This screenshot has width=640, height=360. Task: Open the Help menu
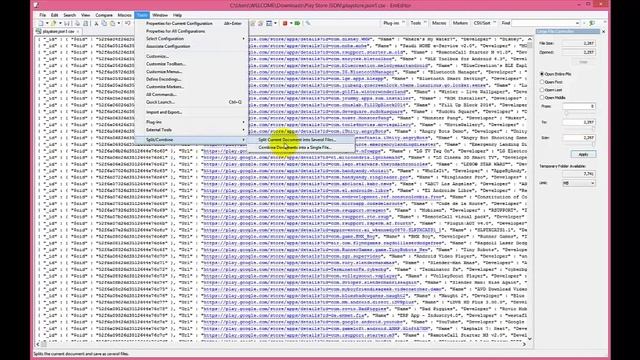177,15
